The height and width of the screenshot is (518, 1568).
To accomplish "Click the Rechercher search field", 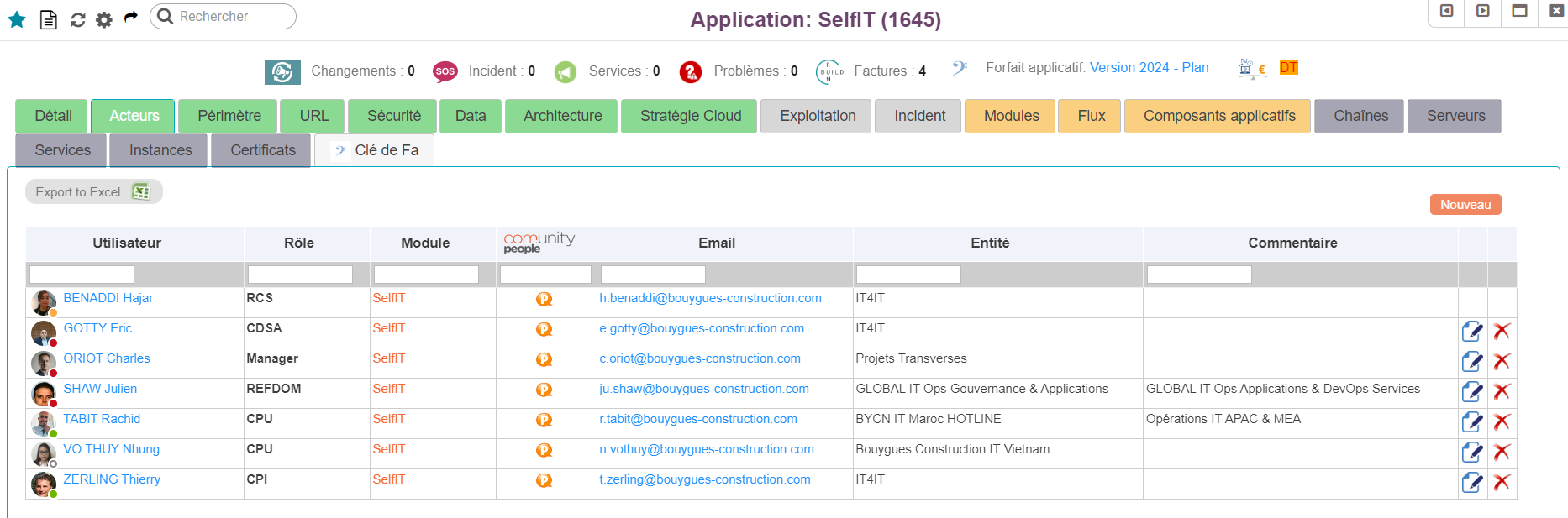I will pos(231,16).
